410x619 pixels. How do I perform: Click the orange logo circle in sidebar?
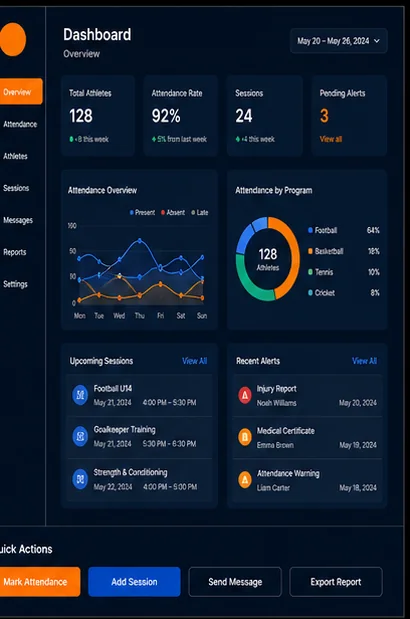click(x=12, y=39)
